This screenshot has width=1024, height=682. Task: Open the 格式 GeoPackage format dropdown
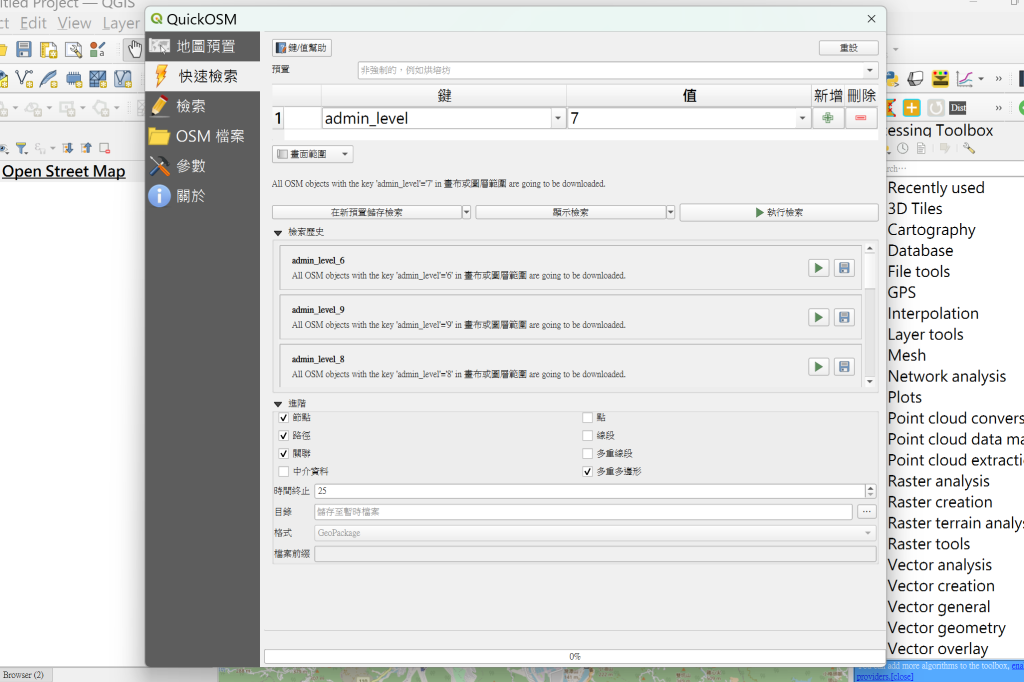pos(595,533)
